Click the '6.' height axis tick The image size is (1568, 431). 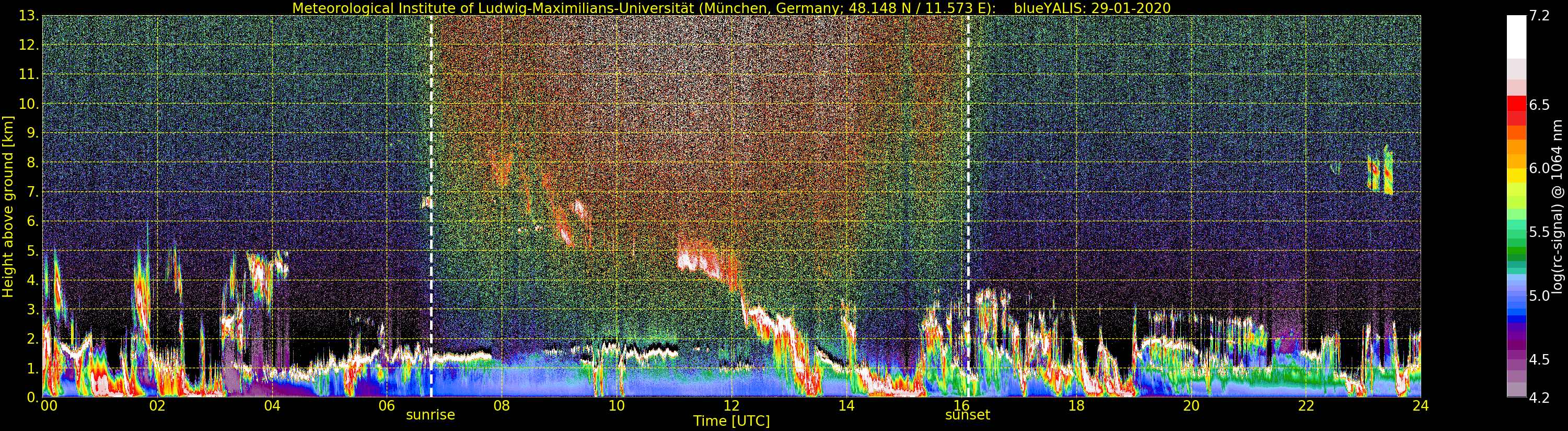pos(33,221)
